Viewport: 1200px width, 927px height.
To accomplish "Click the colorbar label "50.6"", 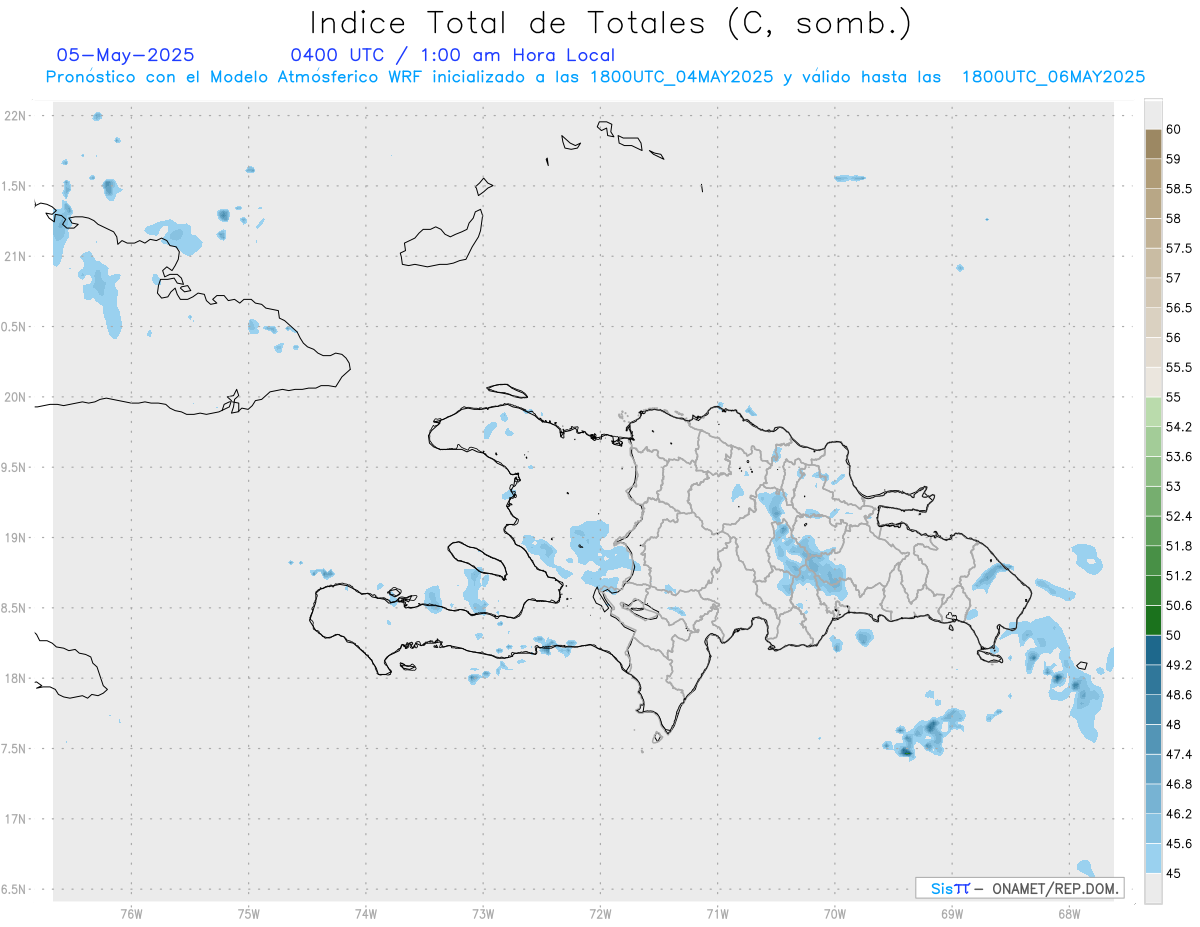I will coord(1179,605).
